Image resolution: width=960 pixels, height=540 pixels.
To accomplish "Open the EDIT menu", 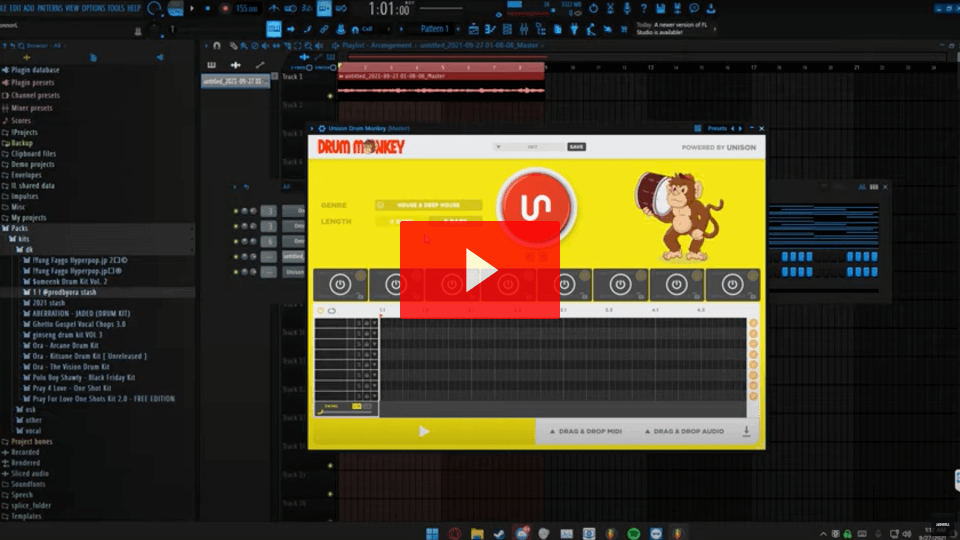I will pyautogui.click(x=15, y=8).
